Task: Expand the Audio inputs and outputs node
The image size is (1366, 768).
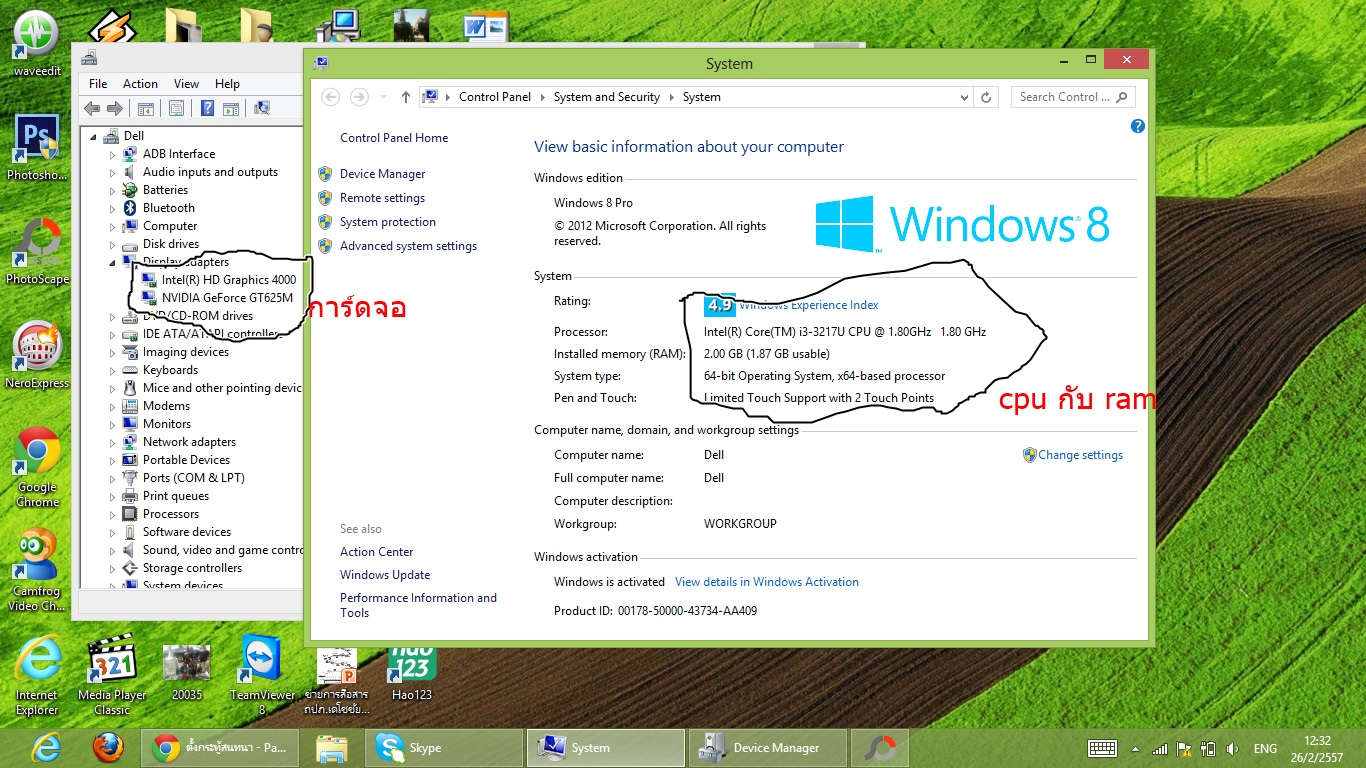Action: pyautogui.click(x=113, y=172)
